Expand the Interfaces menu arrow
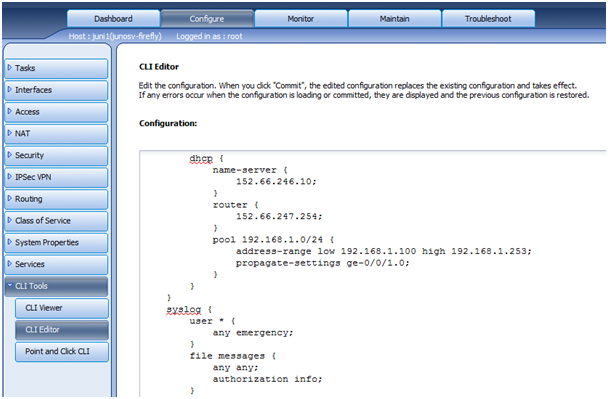The image size is (608, 399). (10, 89)
